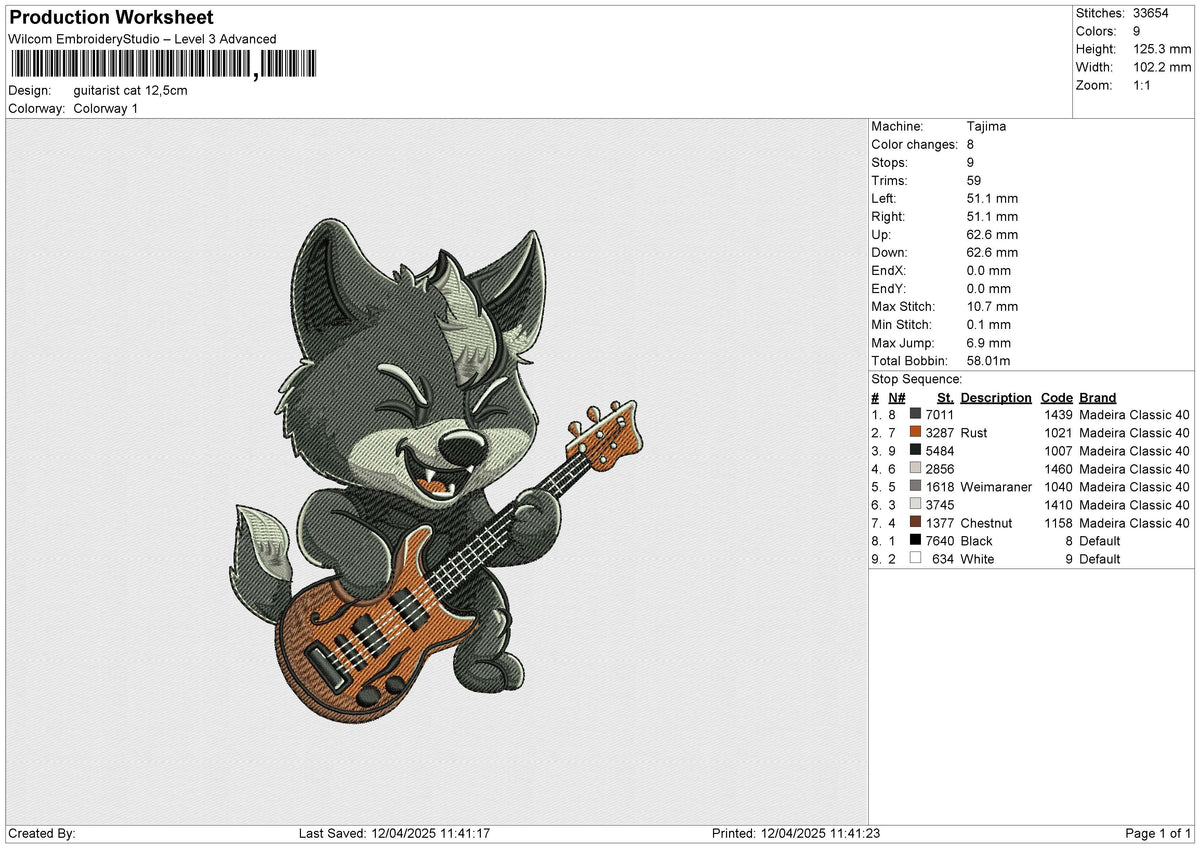Click the Production Worksheet title
The width and height of the screenshot is (1200, 848).
[110, 18]
